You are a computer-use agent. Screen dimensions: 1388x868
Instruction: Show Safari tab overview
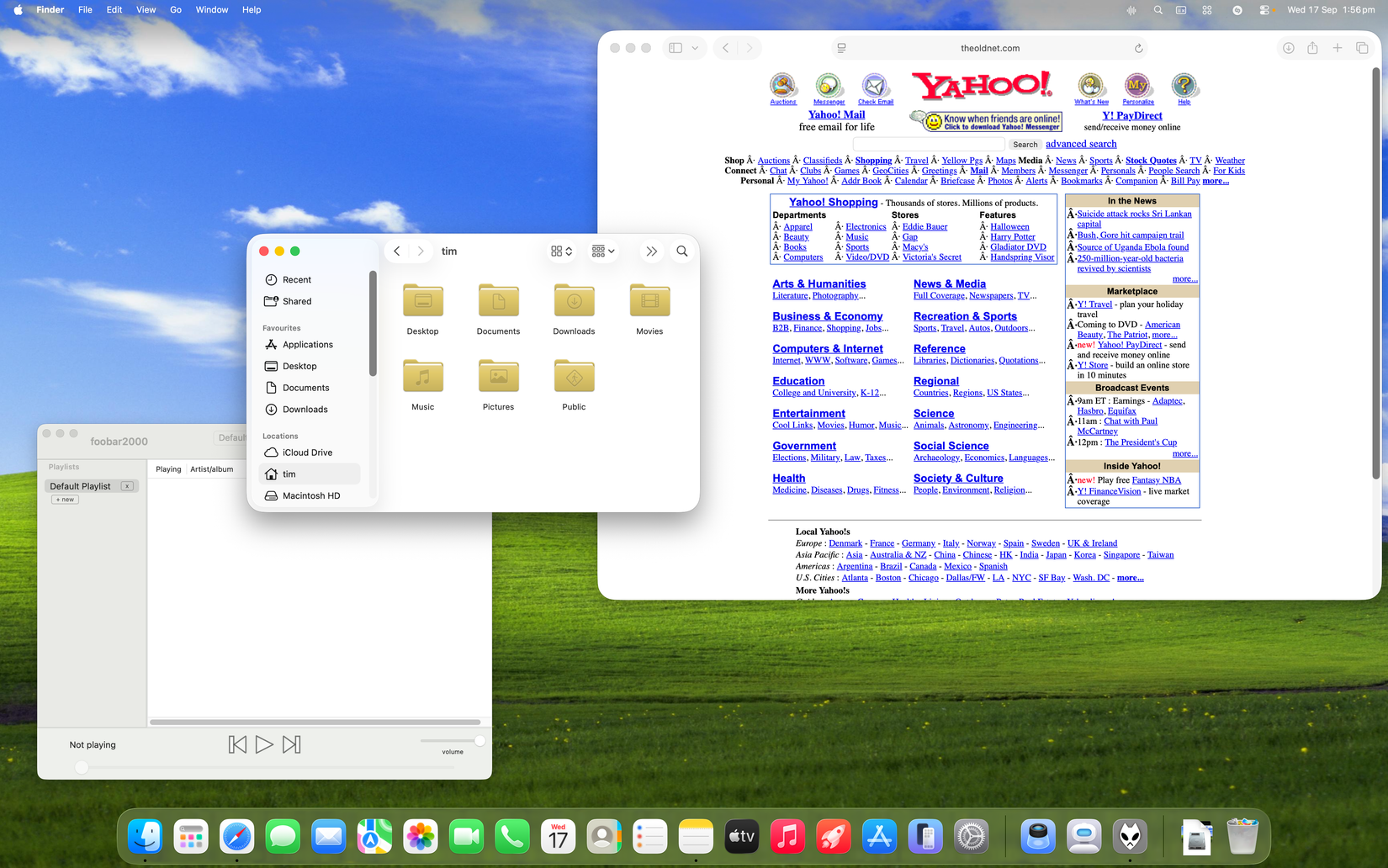pyautogui.click(x=1362, y=48)
